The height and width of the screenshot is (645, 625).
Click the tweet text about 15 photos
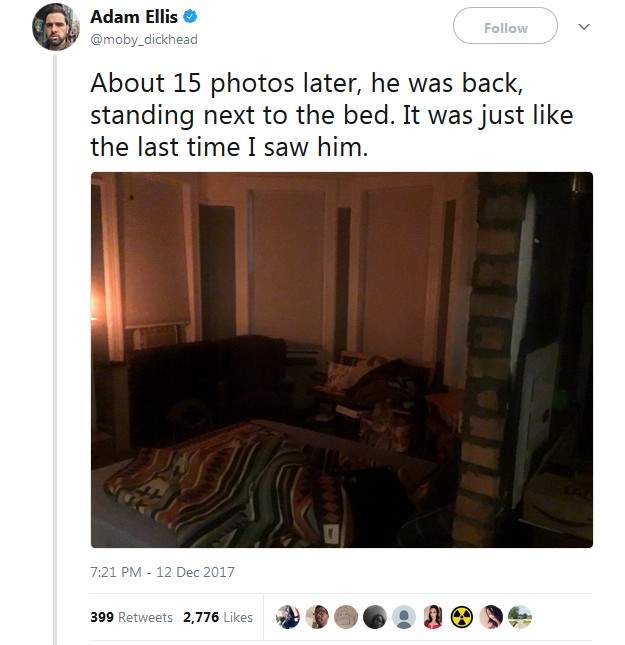click(332, 115)
